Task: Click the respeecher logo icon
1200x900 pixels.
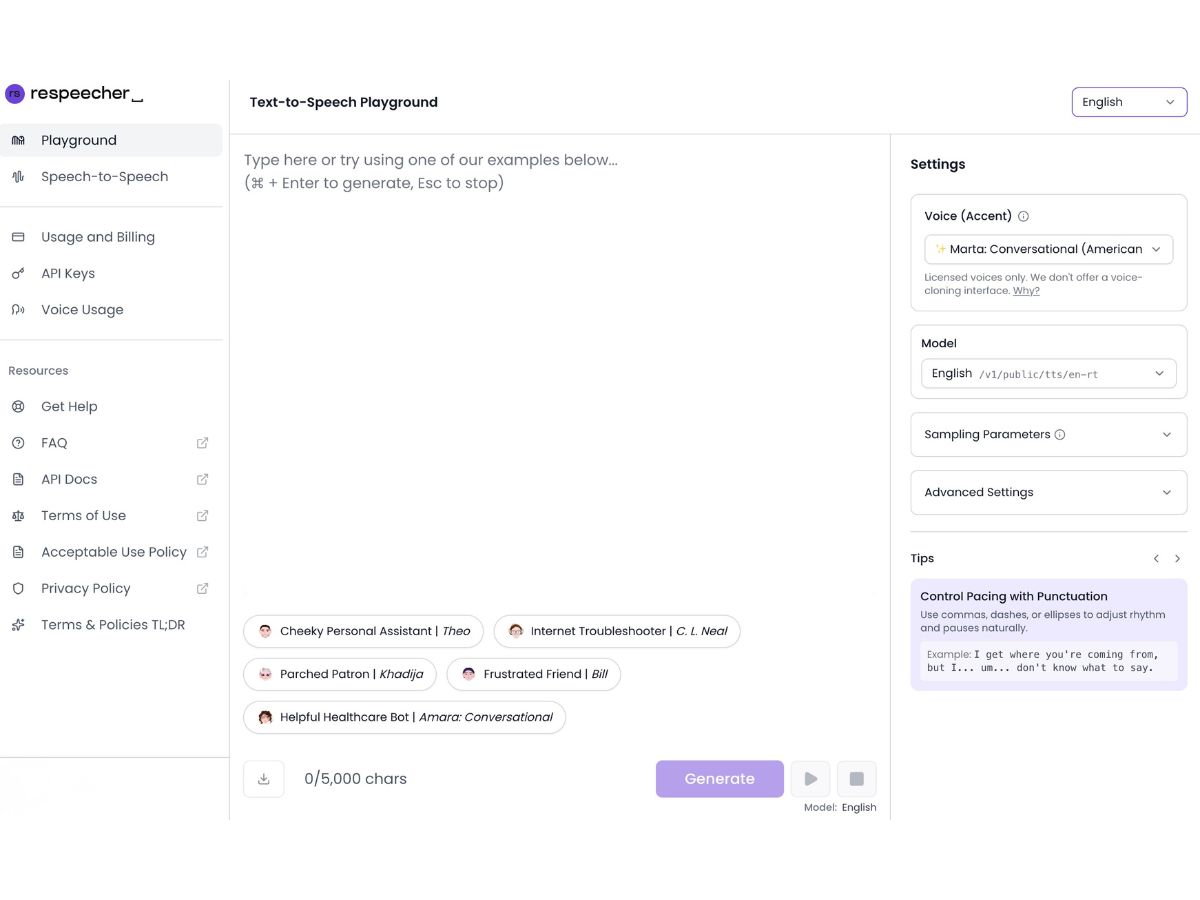Action: click(x=15, y=94)
